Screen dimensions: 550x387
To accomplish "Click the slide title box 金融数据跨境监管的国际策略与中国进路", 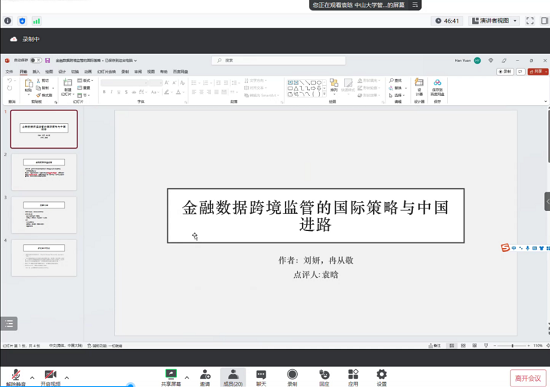I will [316, 215].
